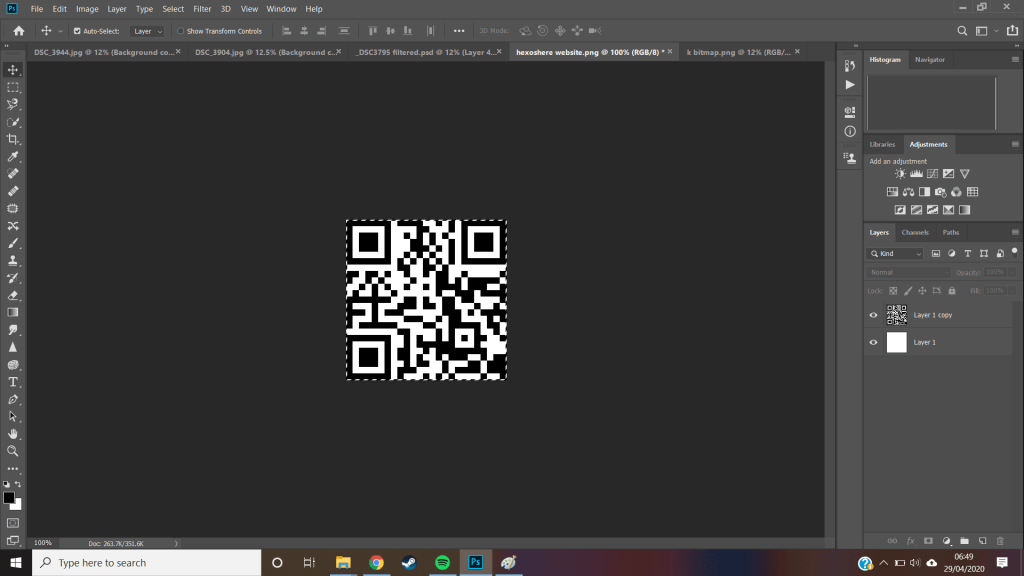This screenshot has height=576, width=1024.
Task: Uncheck the Auto-Select checkbox
Action: [77, 31]
